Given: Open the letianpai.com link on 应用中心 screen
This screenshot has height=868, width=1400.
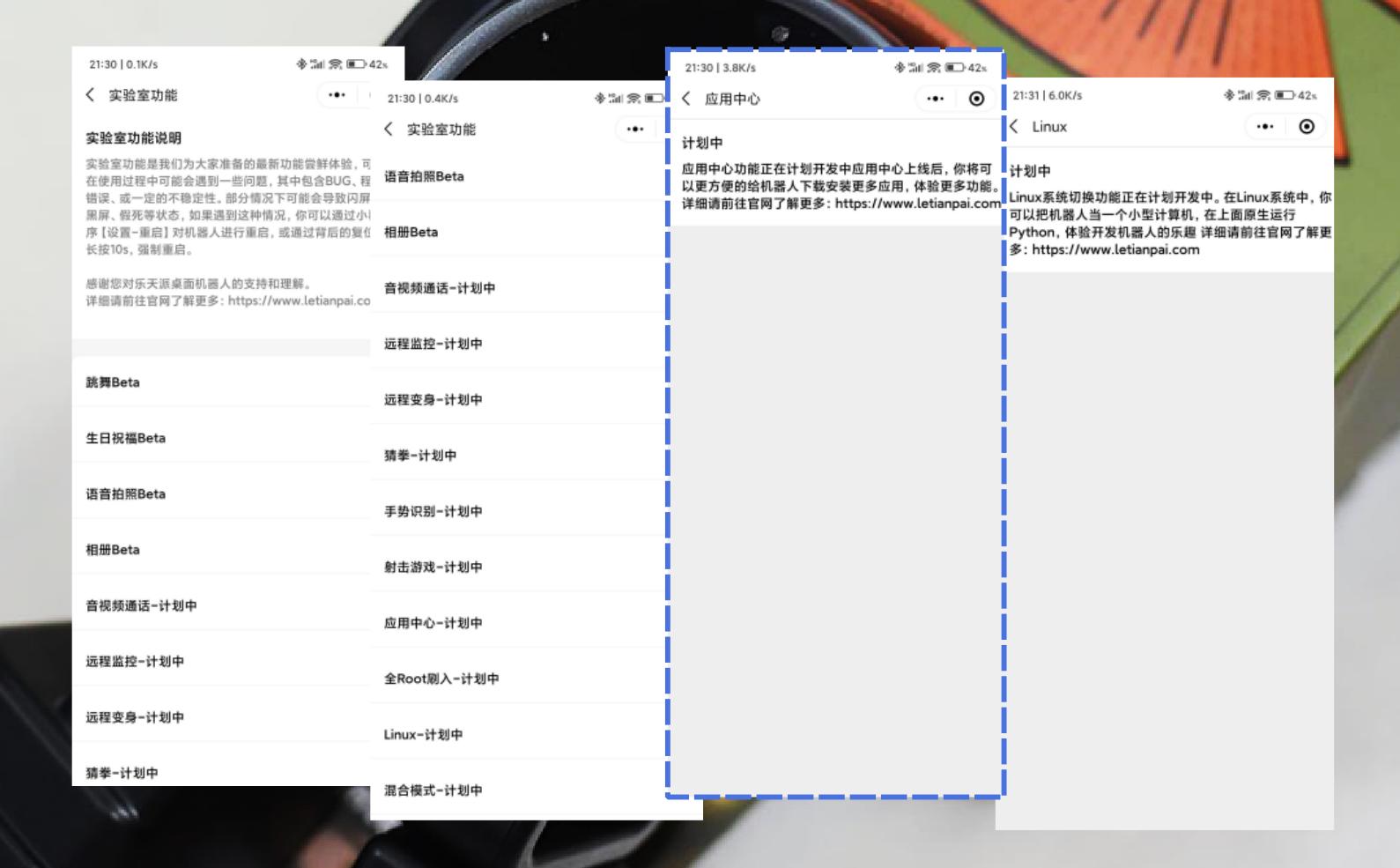Looking at the screenshot, I should pos(918,203).
